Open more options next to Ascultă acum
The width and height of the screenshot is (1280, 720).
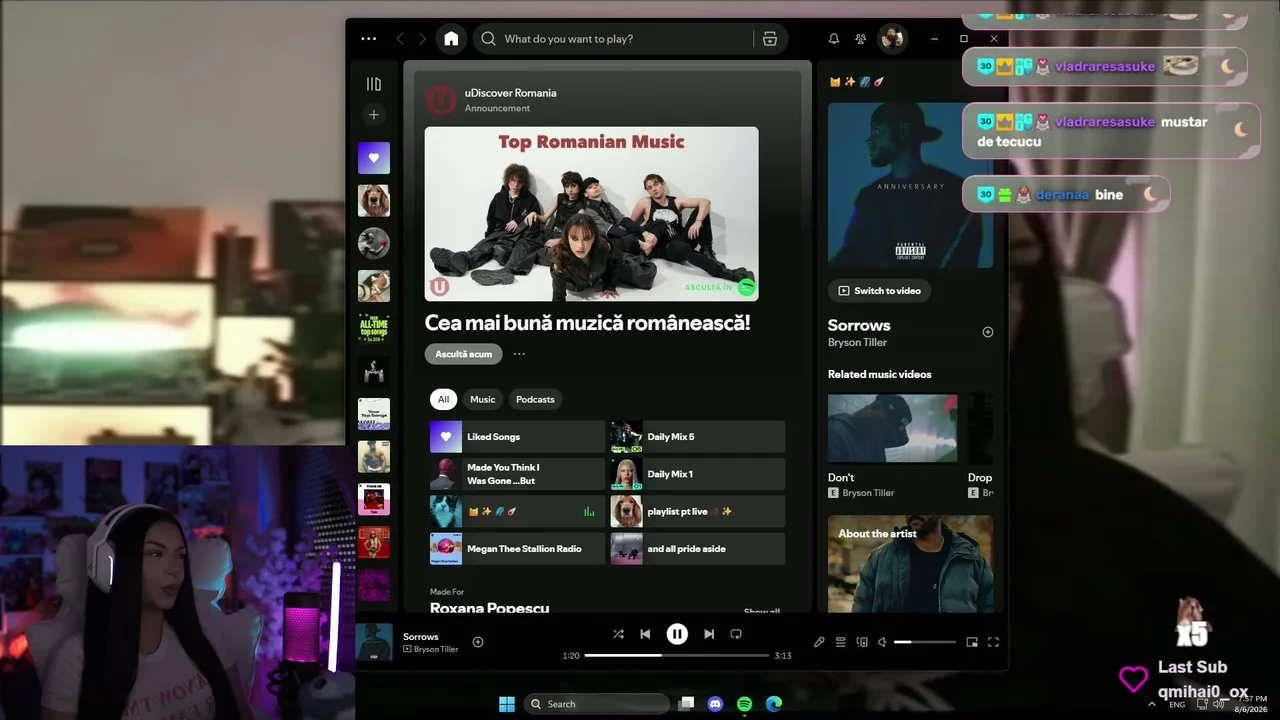tap(519, 354)
